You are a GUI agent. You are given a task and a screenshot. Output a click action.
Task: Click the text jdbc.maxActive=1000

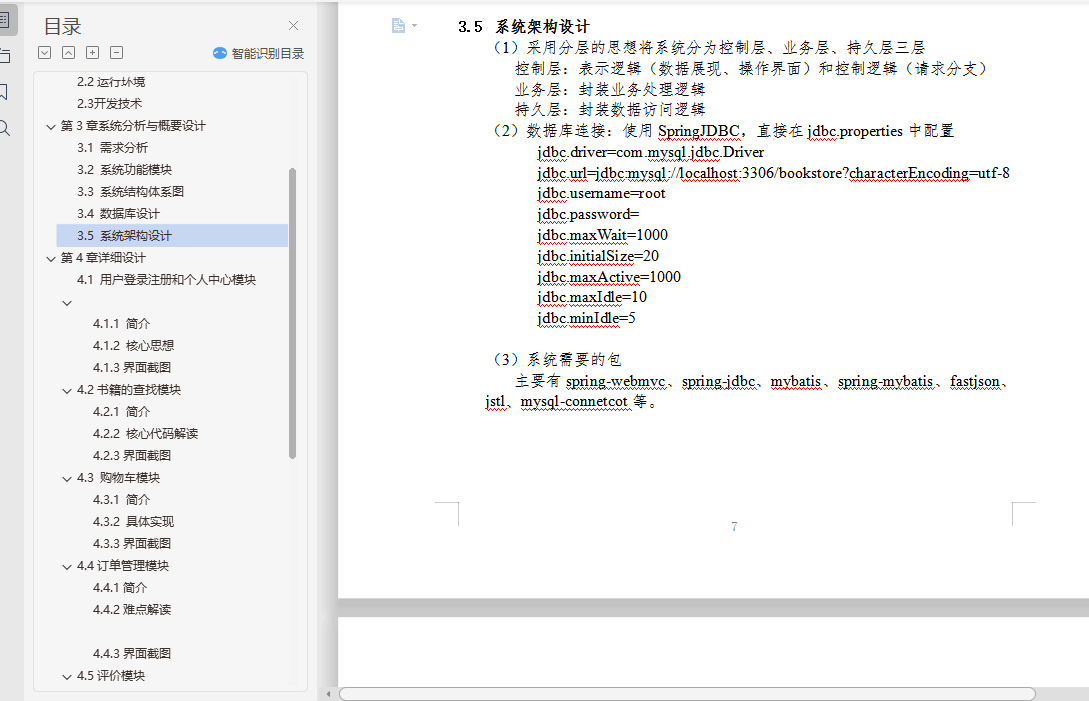608,277
